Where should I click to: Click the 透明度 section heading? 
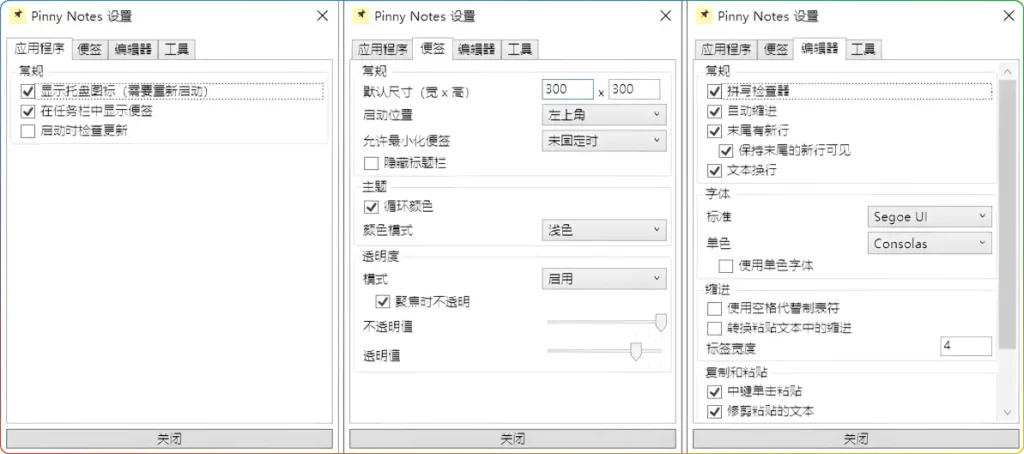[380, 256]
